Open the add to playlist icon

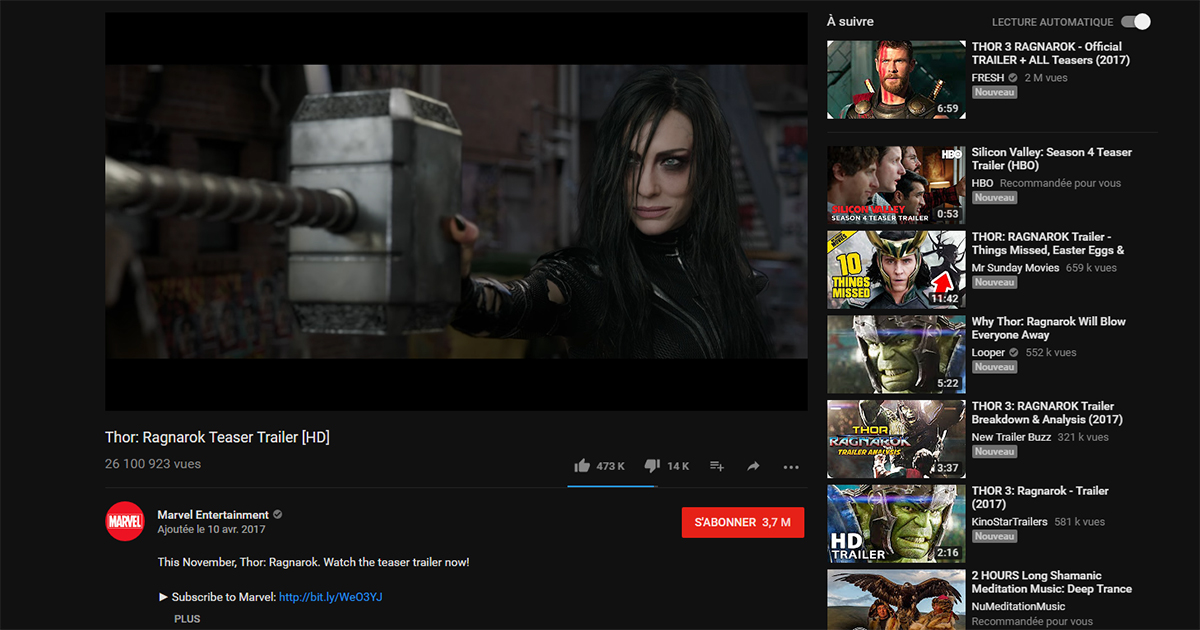[x=716, y=466]
